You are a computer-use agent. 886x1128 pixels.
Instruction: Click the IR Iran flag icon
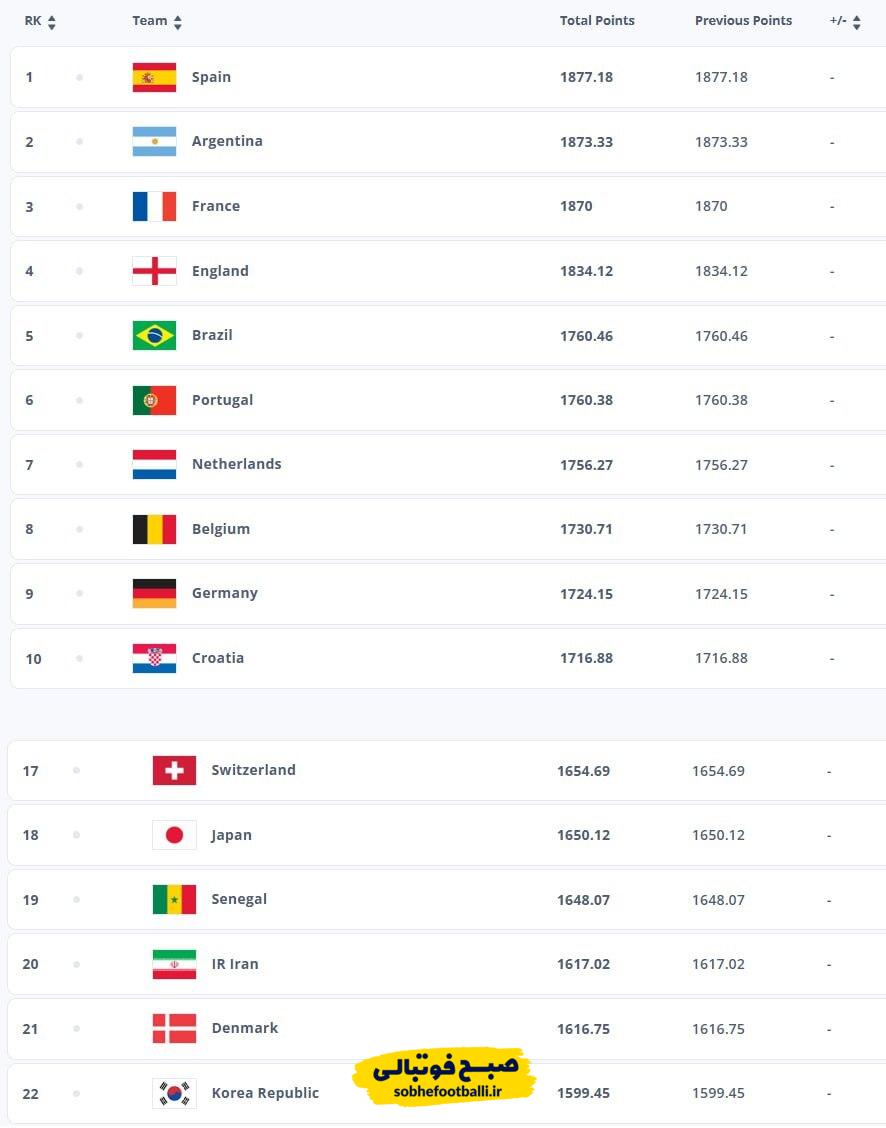174,964
